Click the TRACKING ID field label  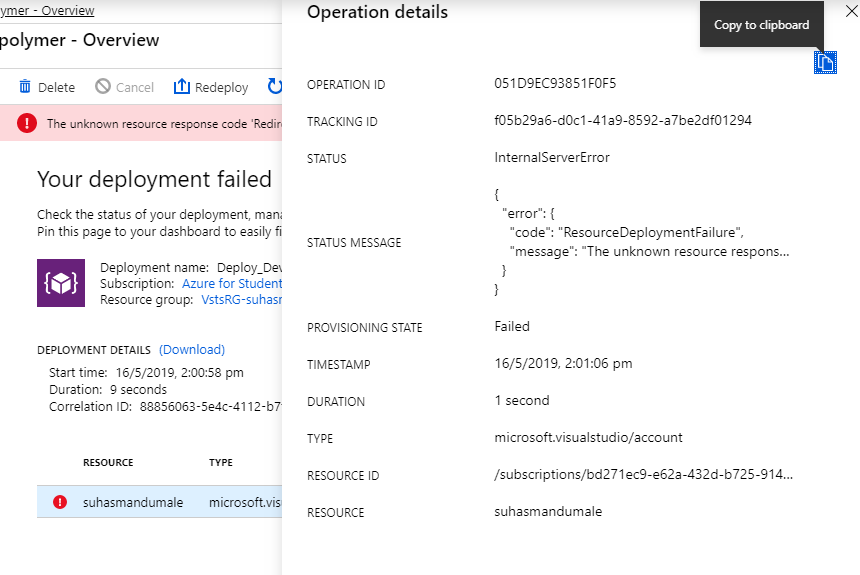tap(342, 122)
